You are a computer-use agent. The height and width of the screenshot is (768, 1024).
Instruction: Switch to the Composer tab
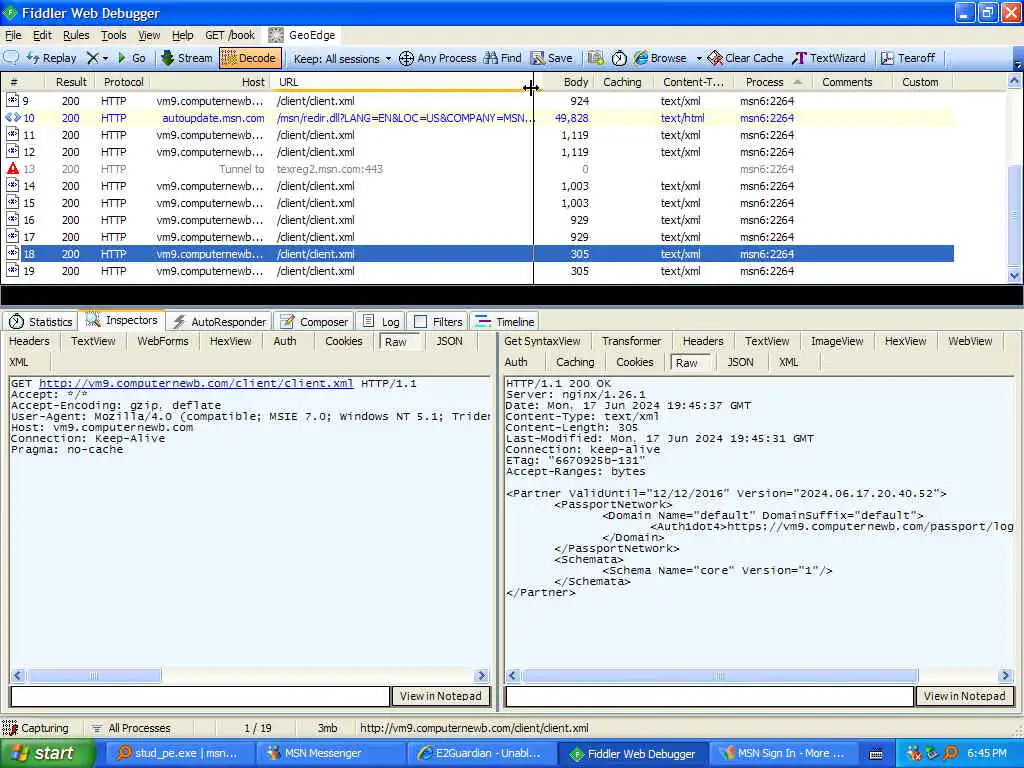pyautogui.click(x=314, y=321)
